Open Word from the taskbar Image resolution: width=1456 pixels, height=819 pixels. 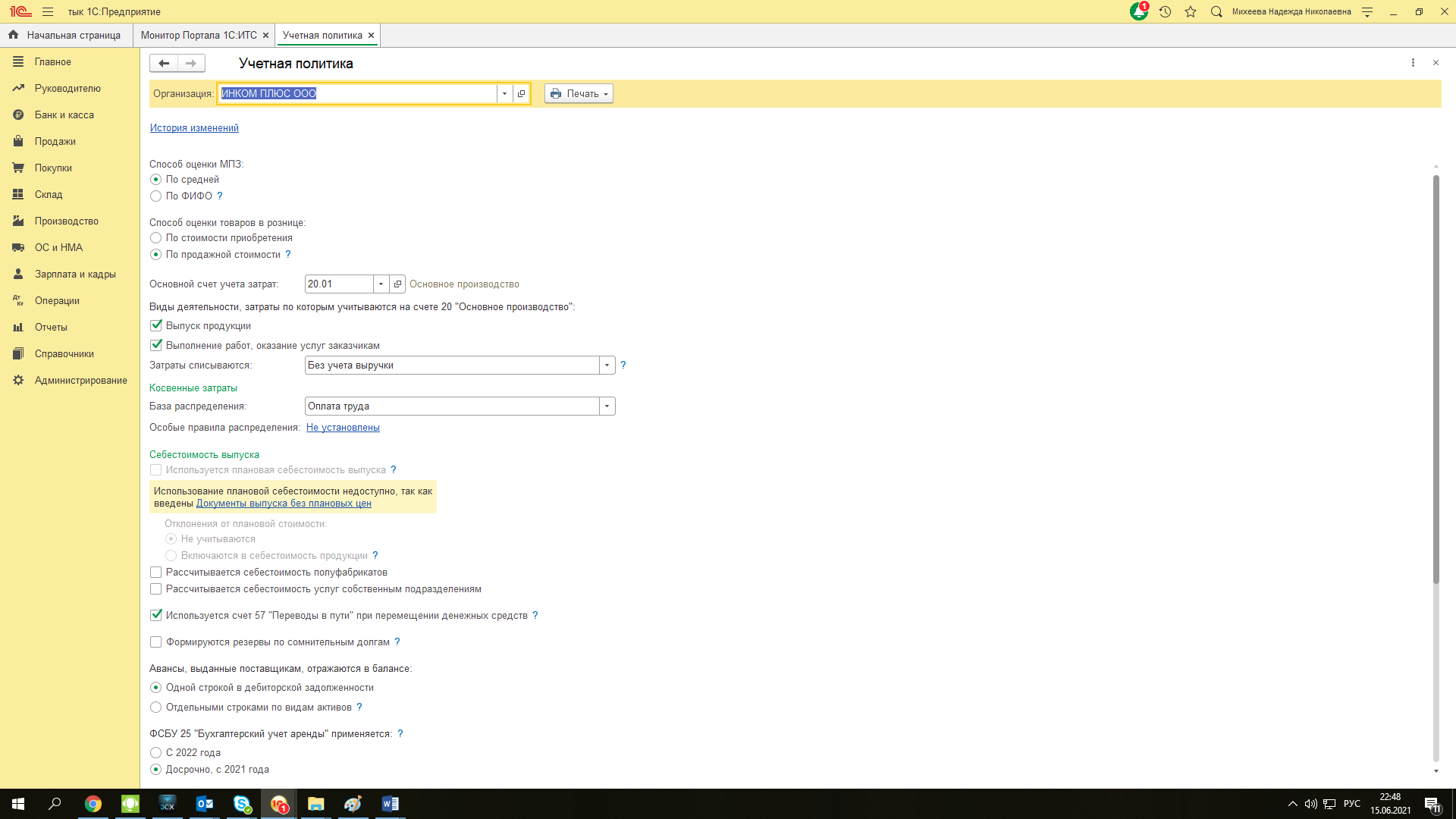click(391, 804)
